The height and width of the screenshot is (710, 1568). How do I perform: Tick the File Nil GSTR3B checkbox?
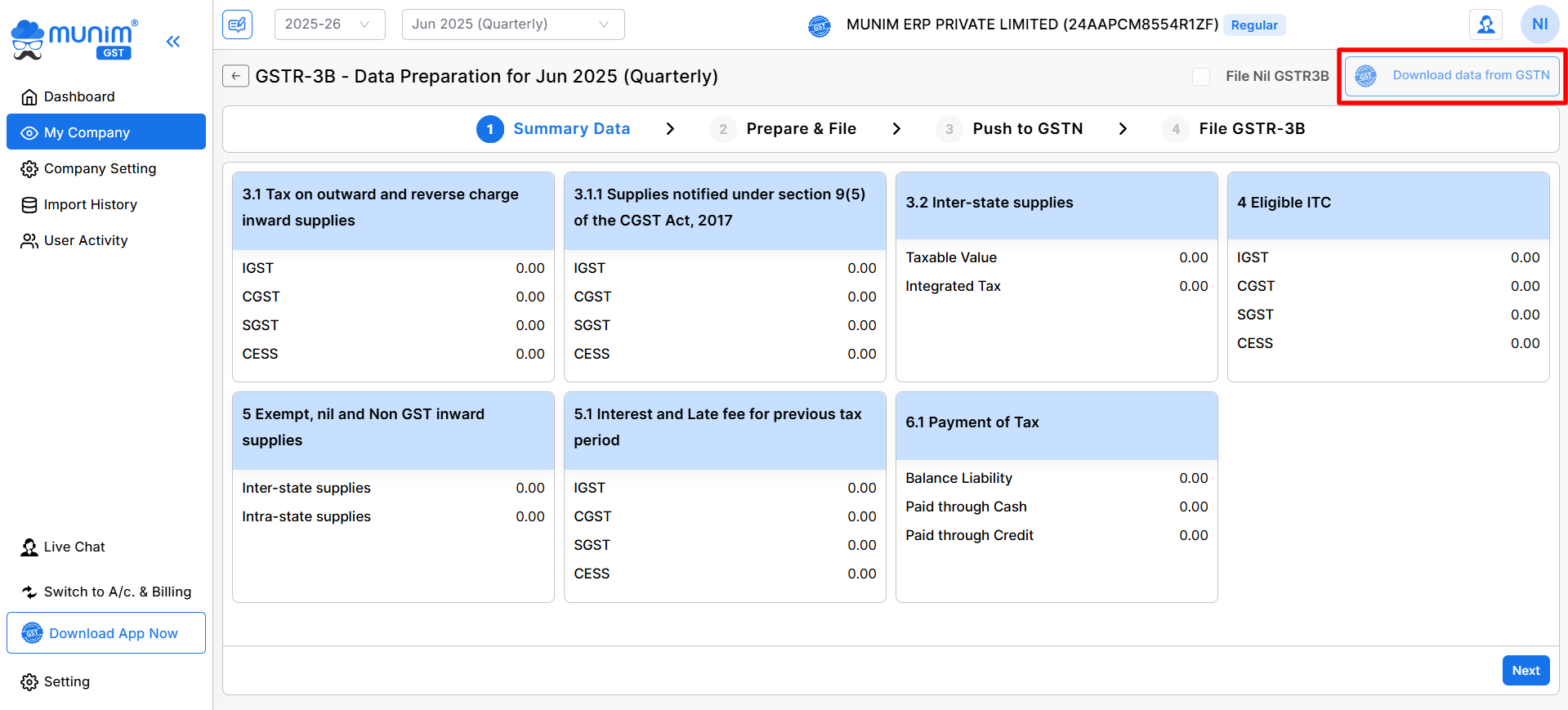click(x=1201, y=76)
